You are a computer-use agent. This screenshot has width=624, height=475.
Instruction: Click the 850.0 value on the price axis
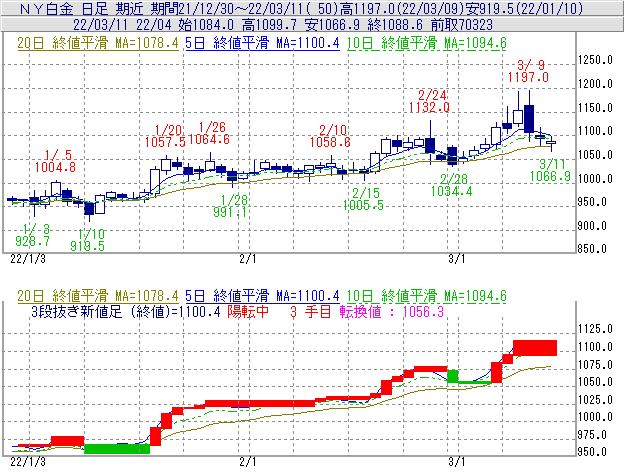tap(592, 249)
